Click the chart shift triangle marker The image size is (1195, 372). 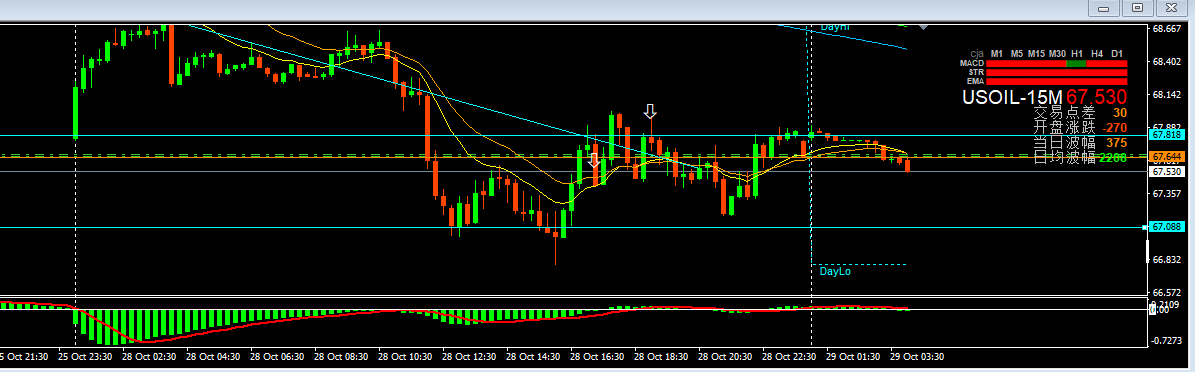click(x=924, y=27)
